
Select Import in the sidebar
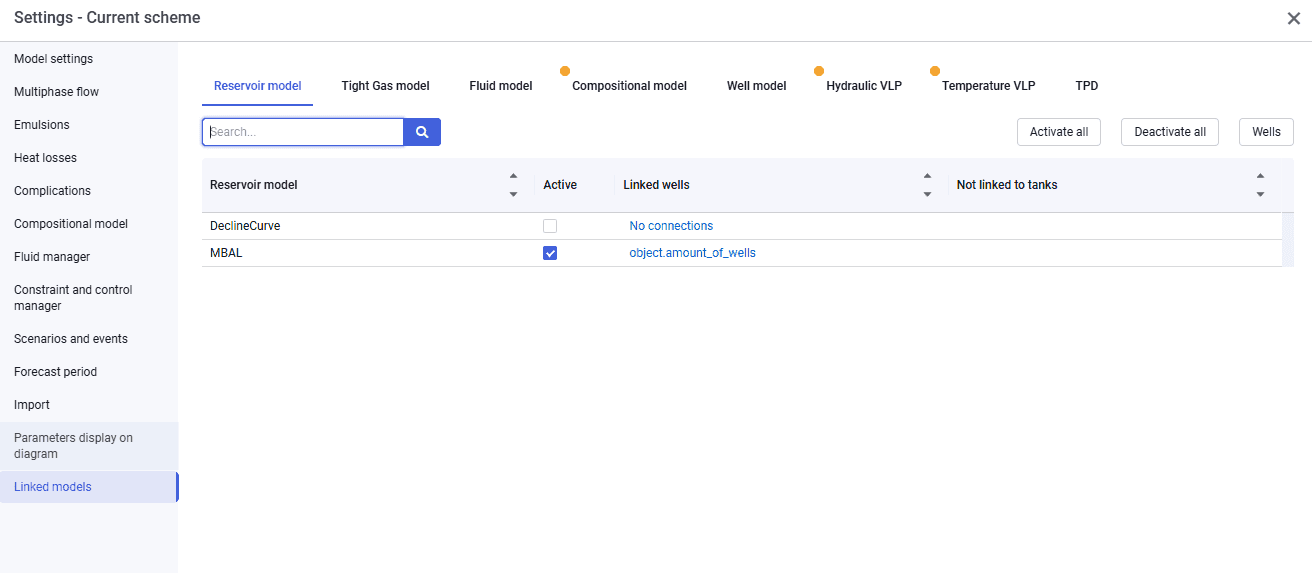(89, 405)
